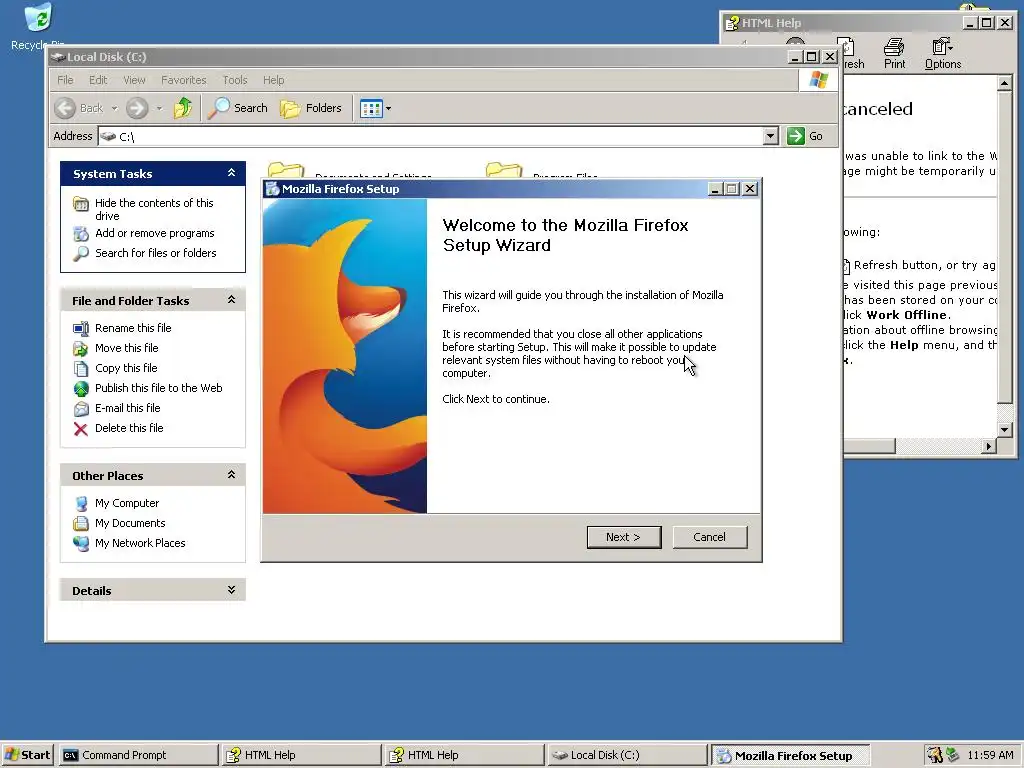The height and width of the screenshot is (768, 1024).
Task: Click the Views icon in Explorer toolbar
Action: pyautogui.click(x=371, y=108)
